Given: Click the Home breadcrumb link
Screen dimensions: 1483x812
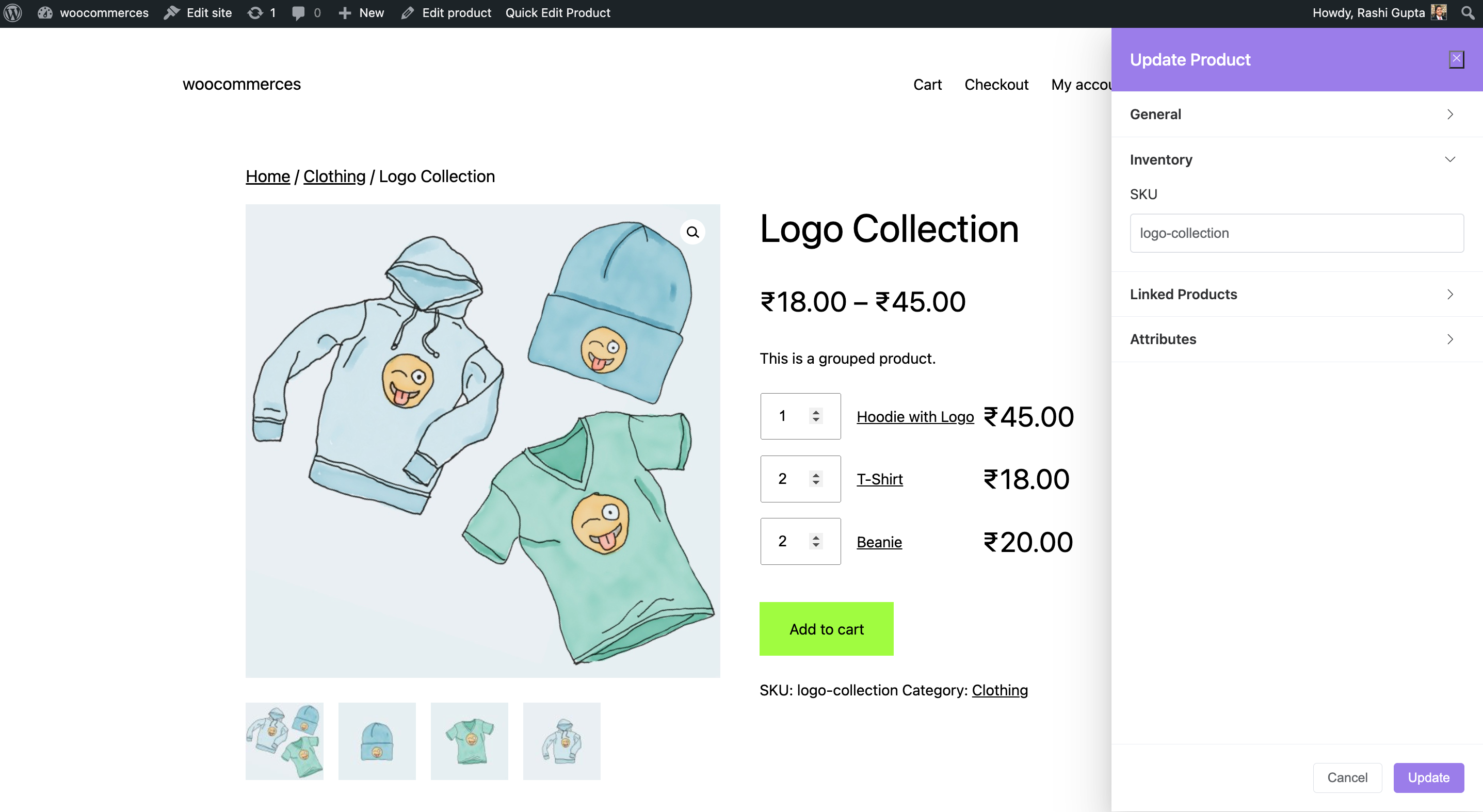Looking at the screenshot, I should pos(268,176).
